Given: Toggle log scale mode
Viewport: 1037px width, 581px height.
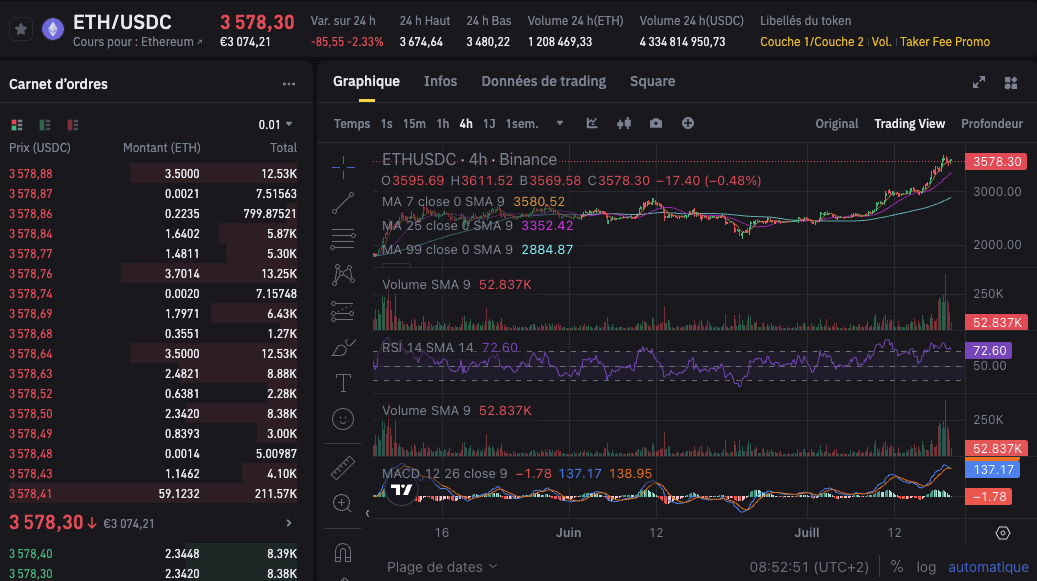Looking at the screenshot, I should pyautogui.click(x=926, y=567).
